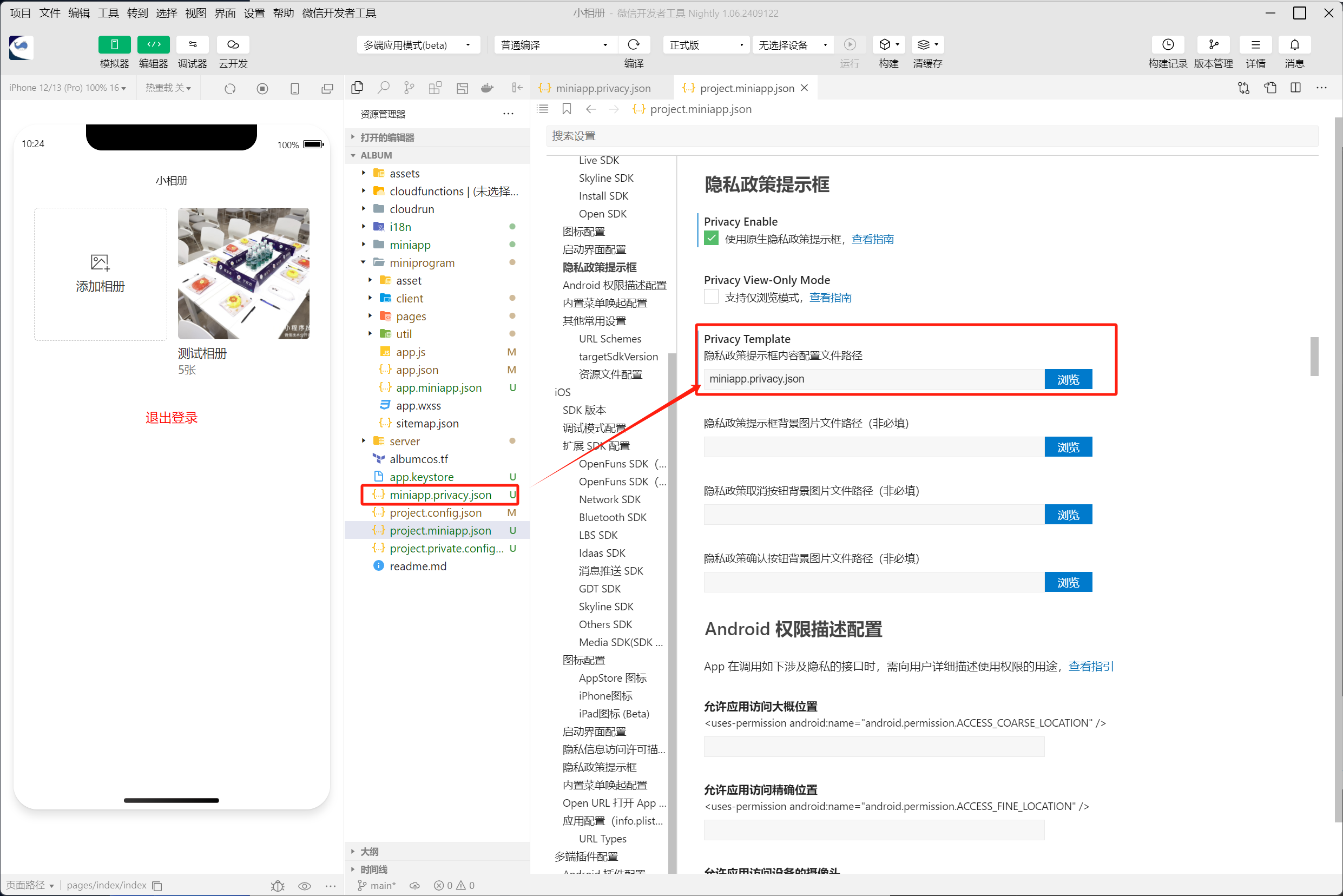
Task: Open the source control branch icon
Action: pos(409,88)
